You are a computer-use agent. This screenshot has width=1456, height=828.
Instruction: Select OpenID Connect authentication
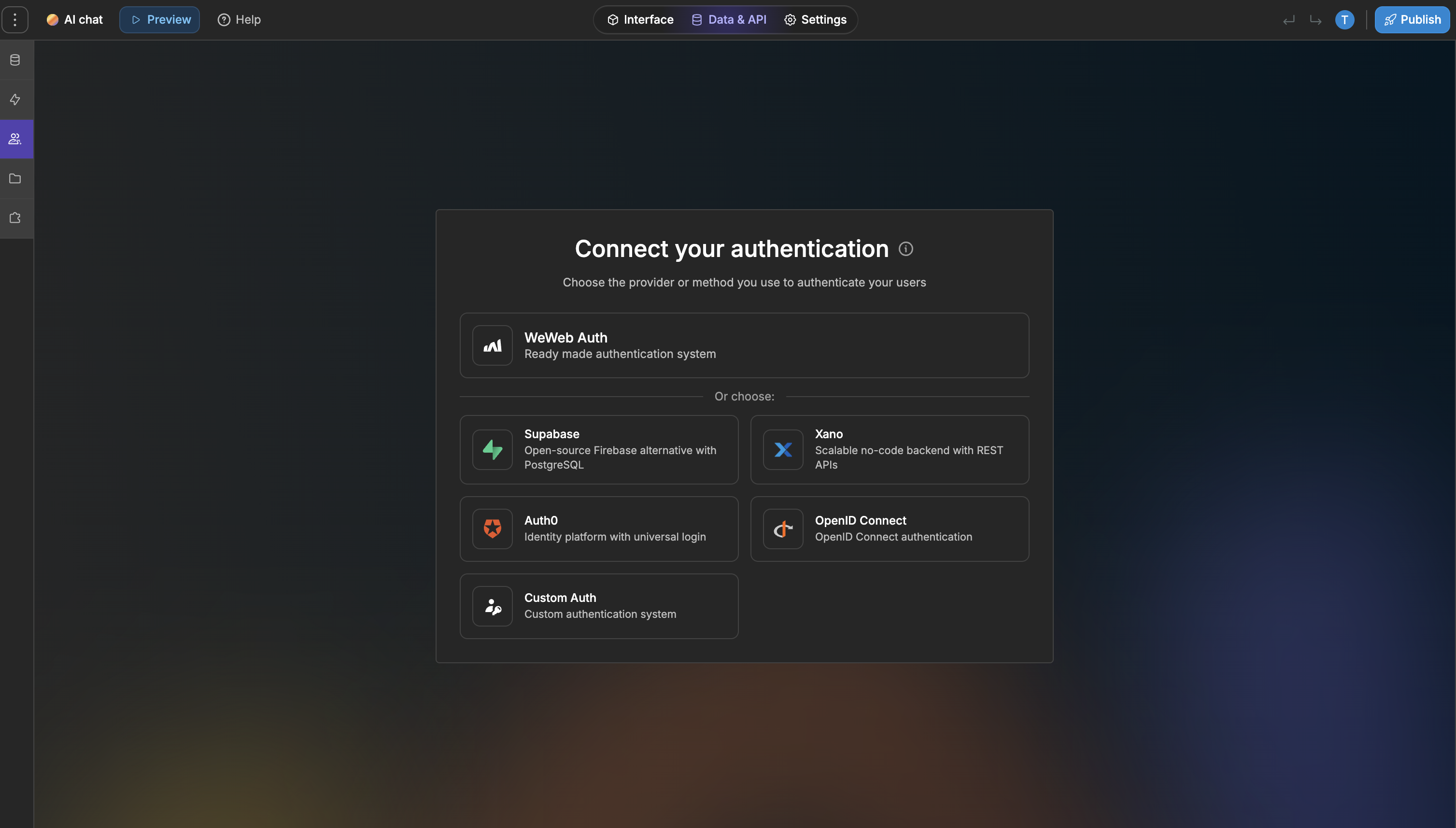(890, 529)
